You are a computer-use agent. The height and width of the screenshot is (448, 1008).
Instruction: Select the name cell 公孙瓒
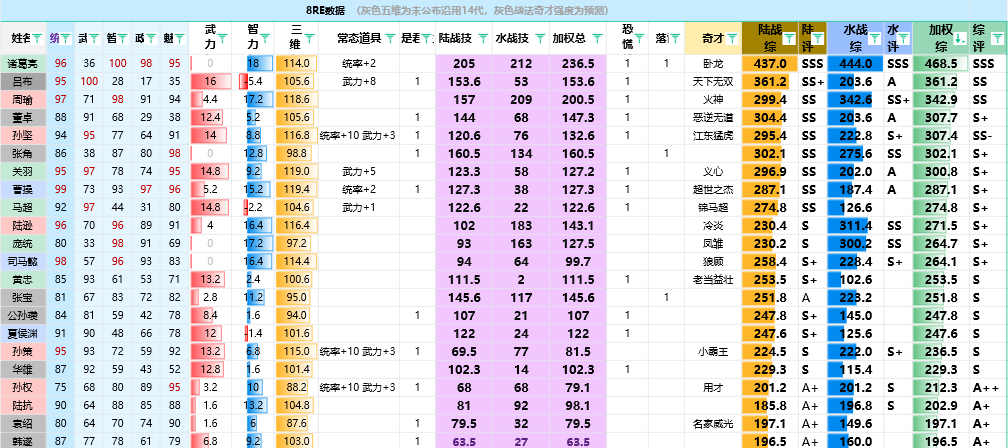tap(23, 316)
